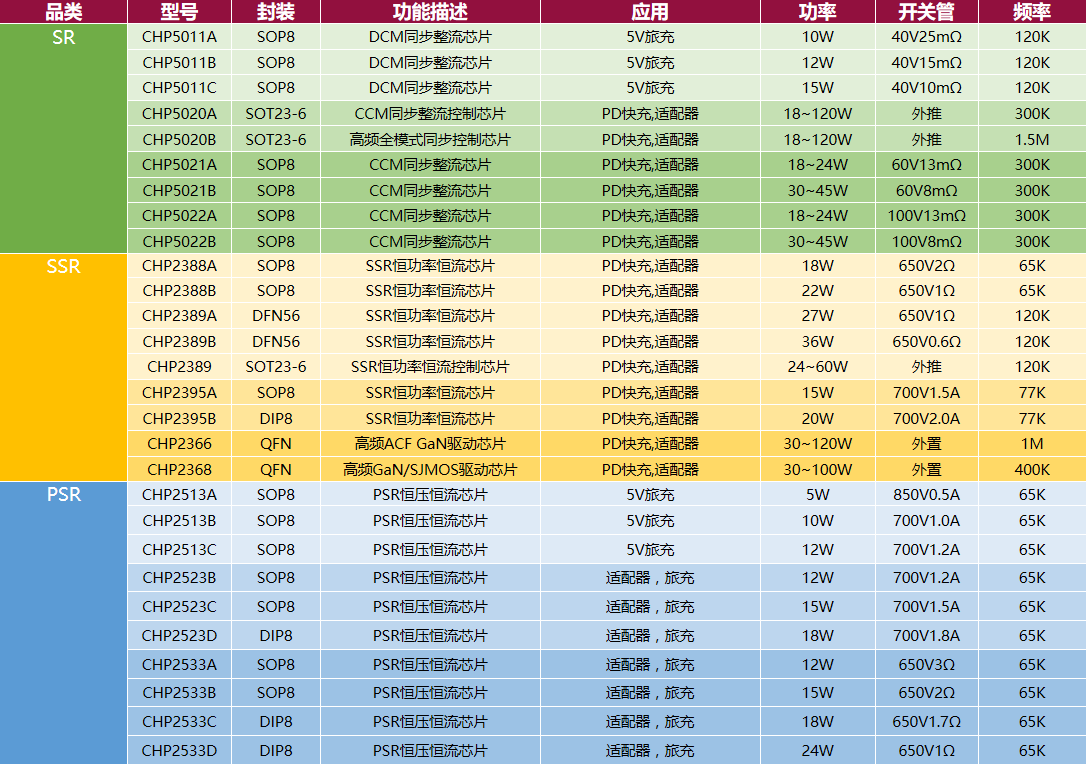Select model cell CHP2368
This screenshot has width=1087, height=765.
click(x=180, y=469)
